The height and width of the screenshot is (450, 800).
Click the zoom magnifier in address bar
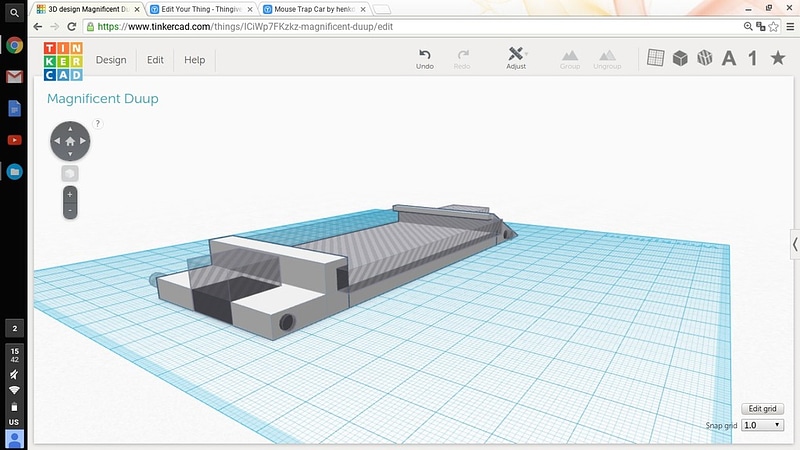point(748,27)
